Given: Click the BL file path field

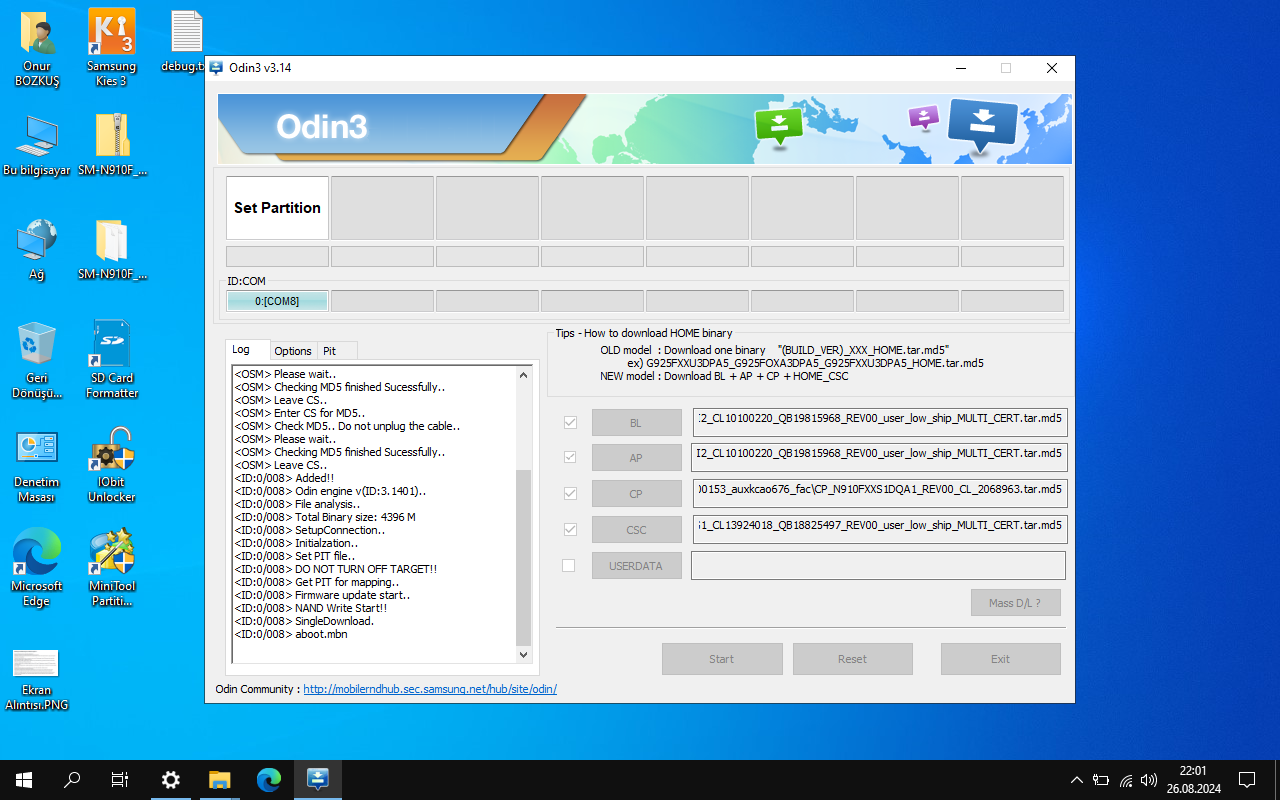Looking at the screenshot, I should [880, 422].
